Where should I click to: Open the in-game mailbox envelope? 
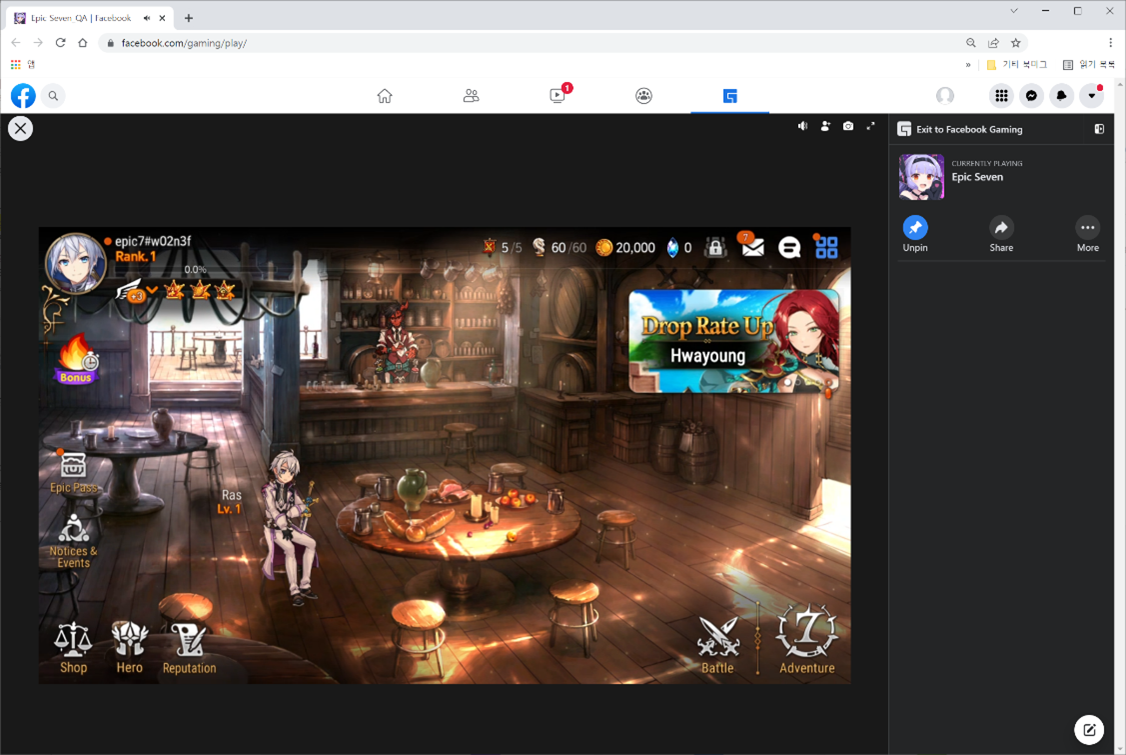click(x=752, y=247)
